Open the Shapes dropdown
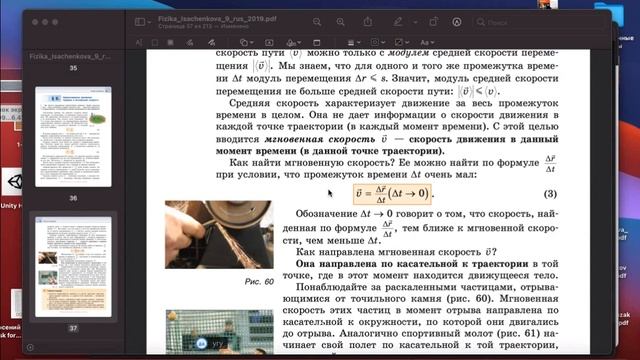 click(247, 42)
